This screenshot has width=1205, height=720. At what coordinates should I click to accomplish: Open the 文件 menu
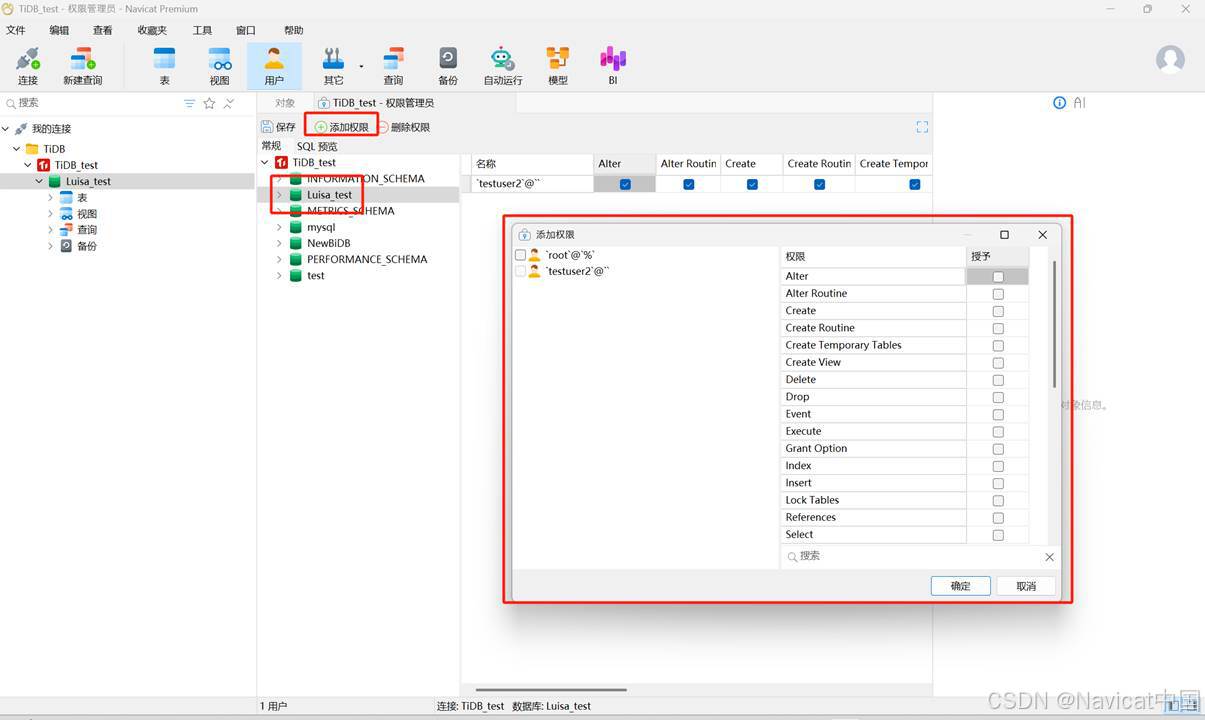16,31
